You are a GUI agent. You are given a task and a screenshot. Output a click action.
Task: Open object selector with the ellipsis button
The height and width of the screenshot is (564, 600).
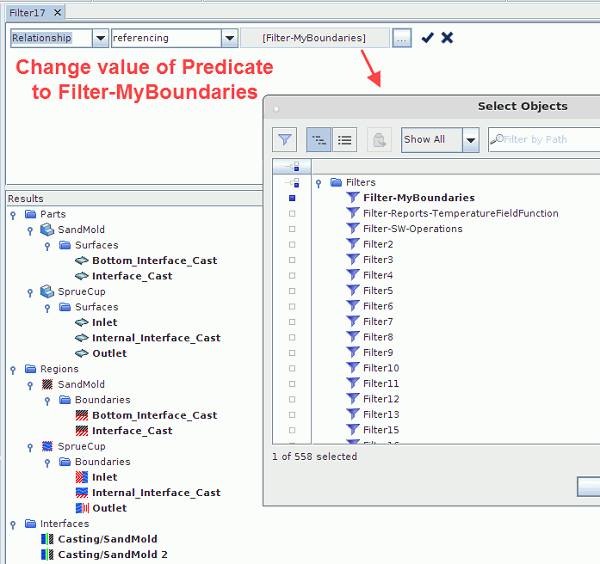pyautogui.click(x=401, y=38)
